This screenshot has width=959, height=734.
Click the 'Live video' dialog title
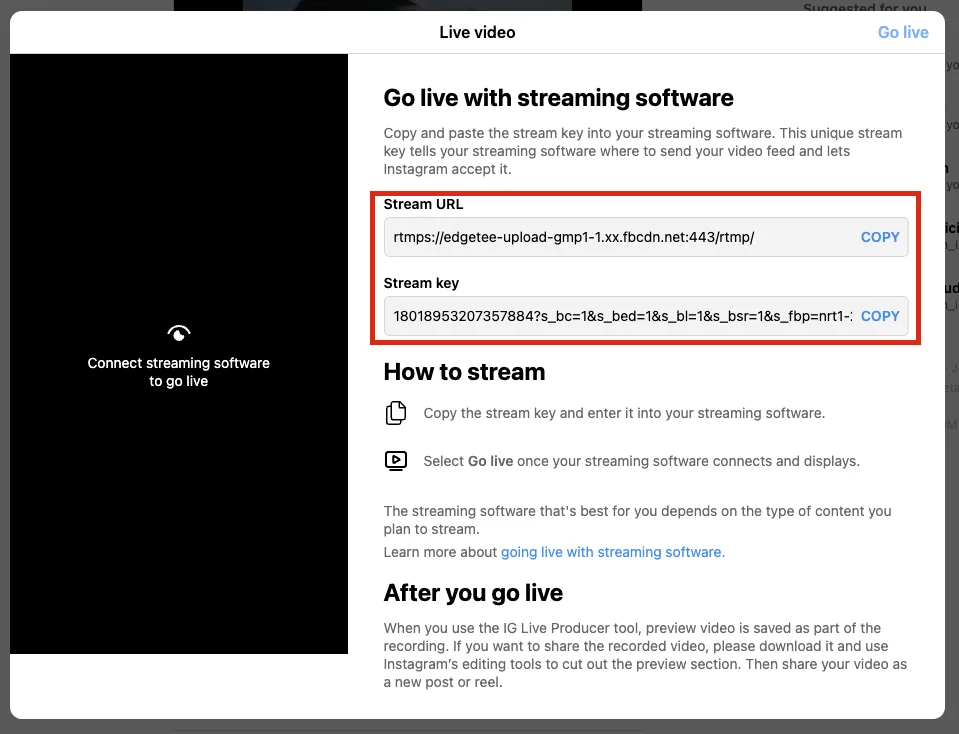(x=477, y=32)
